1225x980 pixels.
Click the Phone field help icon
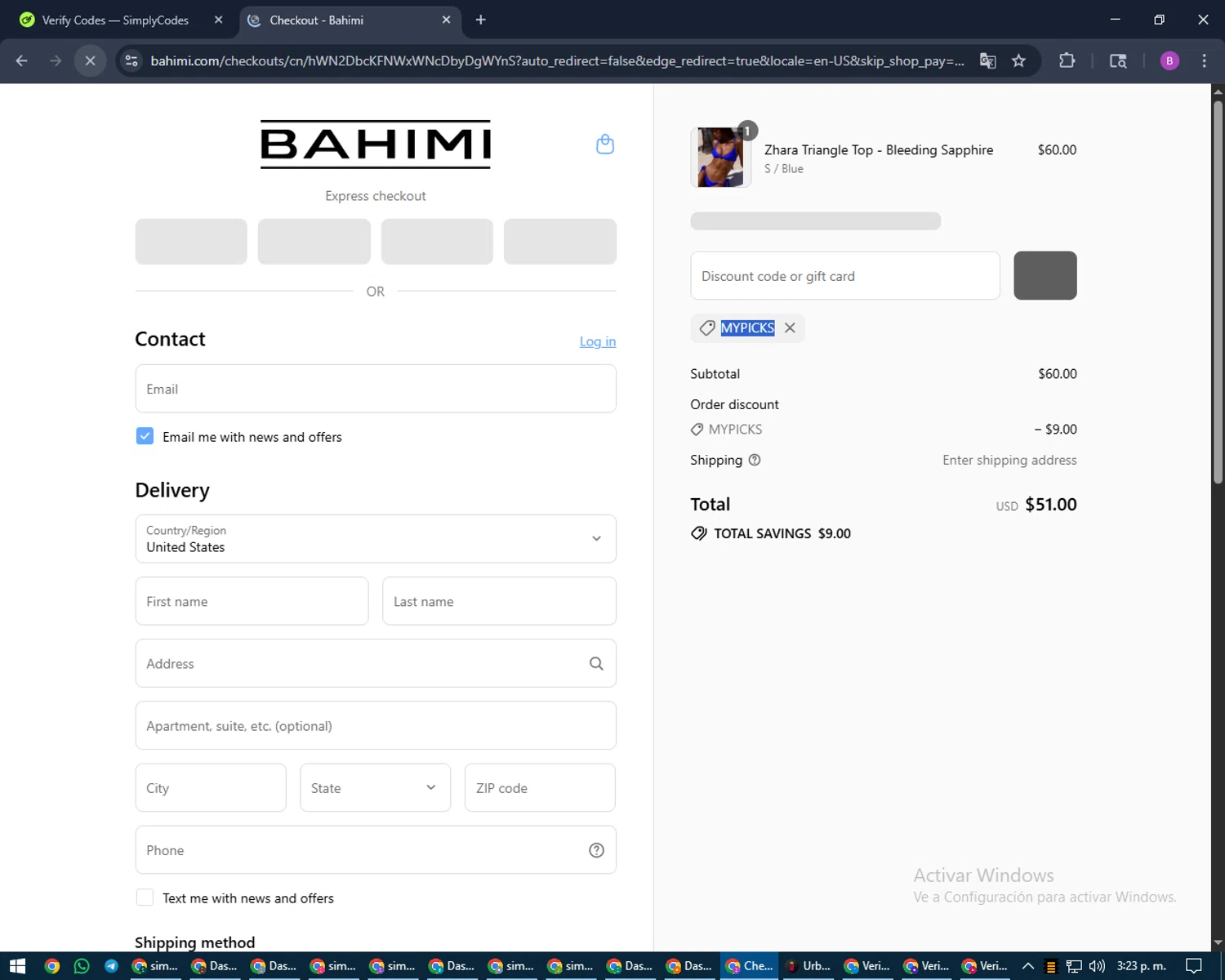tap(596, 850)
